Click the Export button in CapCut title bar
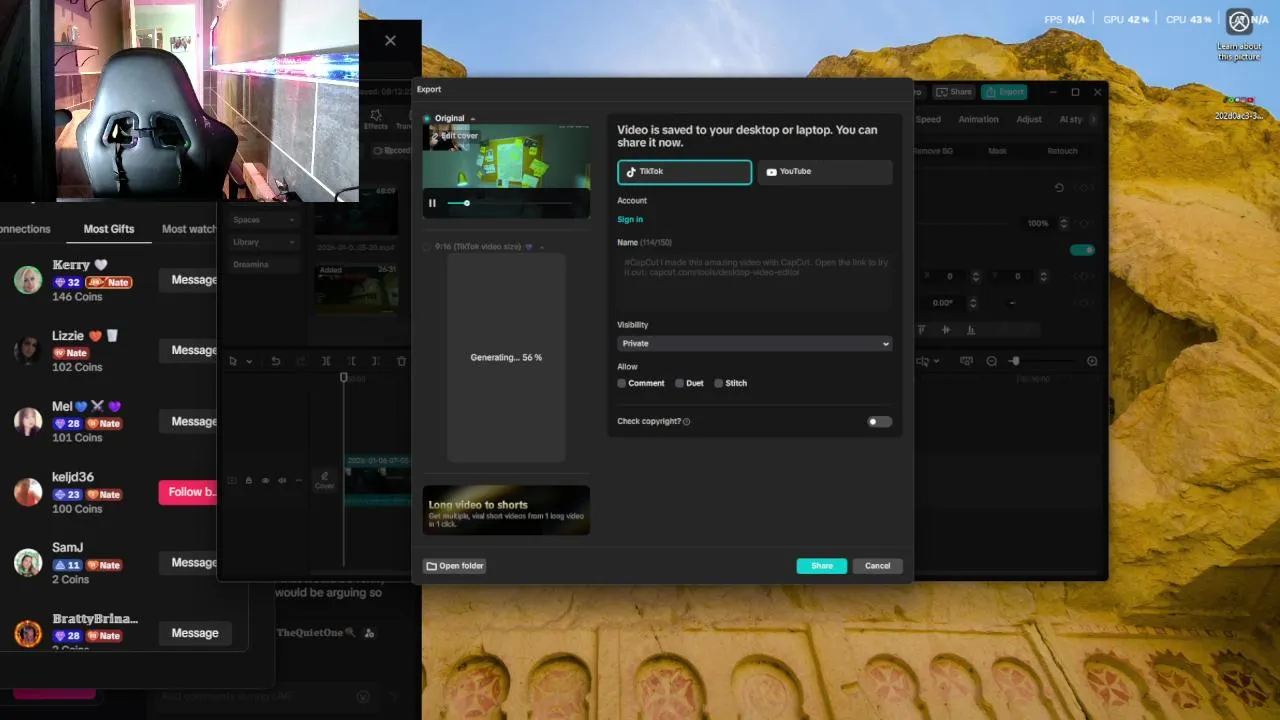 [1004, 92]
